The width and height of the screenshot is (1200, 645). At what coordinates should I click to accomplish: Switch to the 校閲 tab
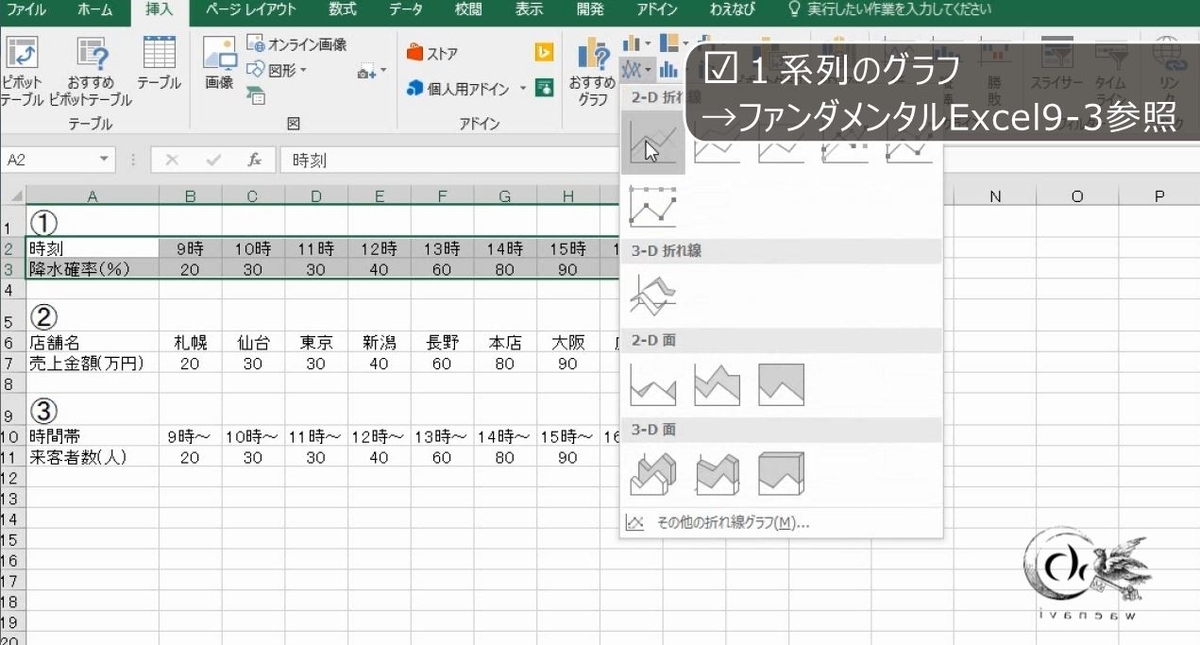coord(468,10)
